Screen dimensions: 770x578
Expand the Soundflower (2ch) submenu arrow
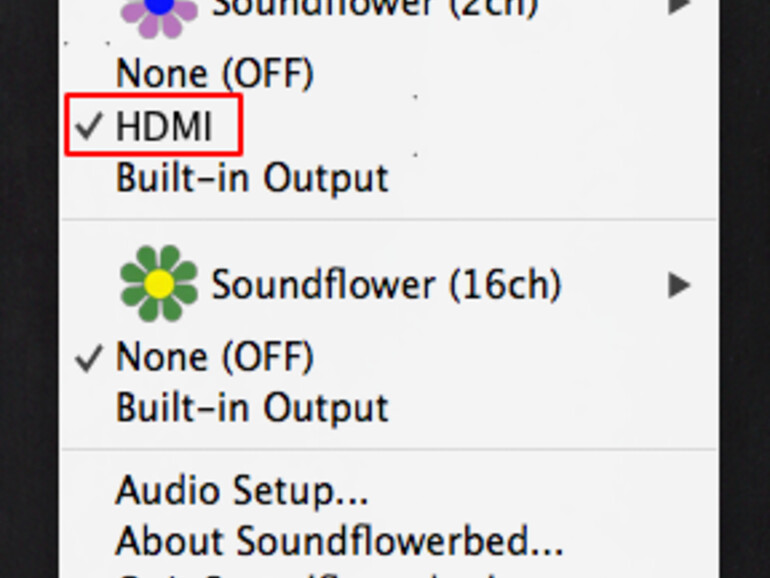click(679, 6)
